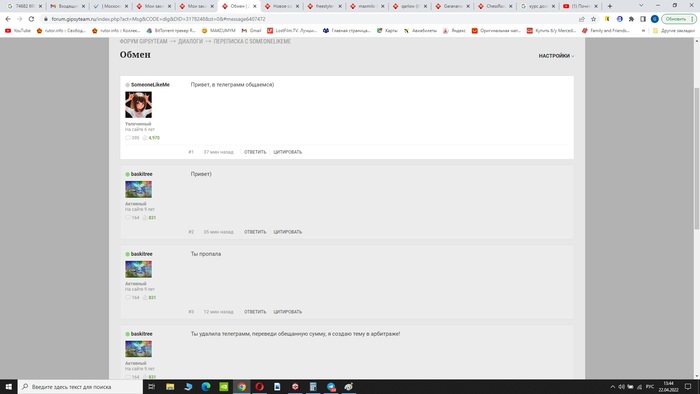Switch to the freestyle tab

[x=325, y=6]
